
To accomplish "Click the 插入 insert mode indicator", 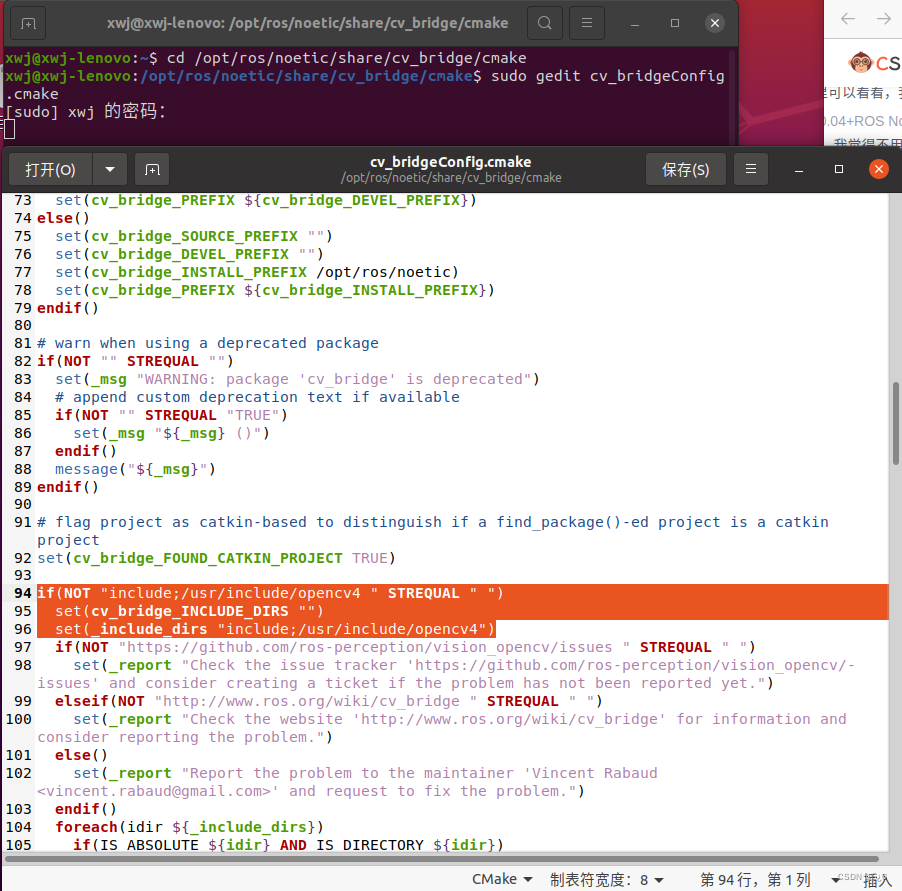I will [x=878, y=880].
